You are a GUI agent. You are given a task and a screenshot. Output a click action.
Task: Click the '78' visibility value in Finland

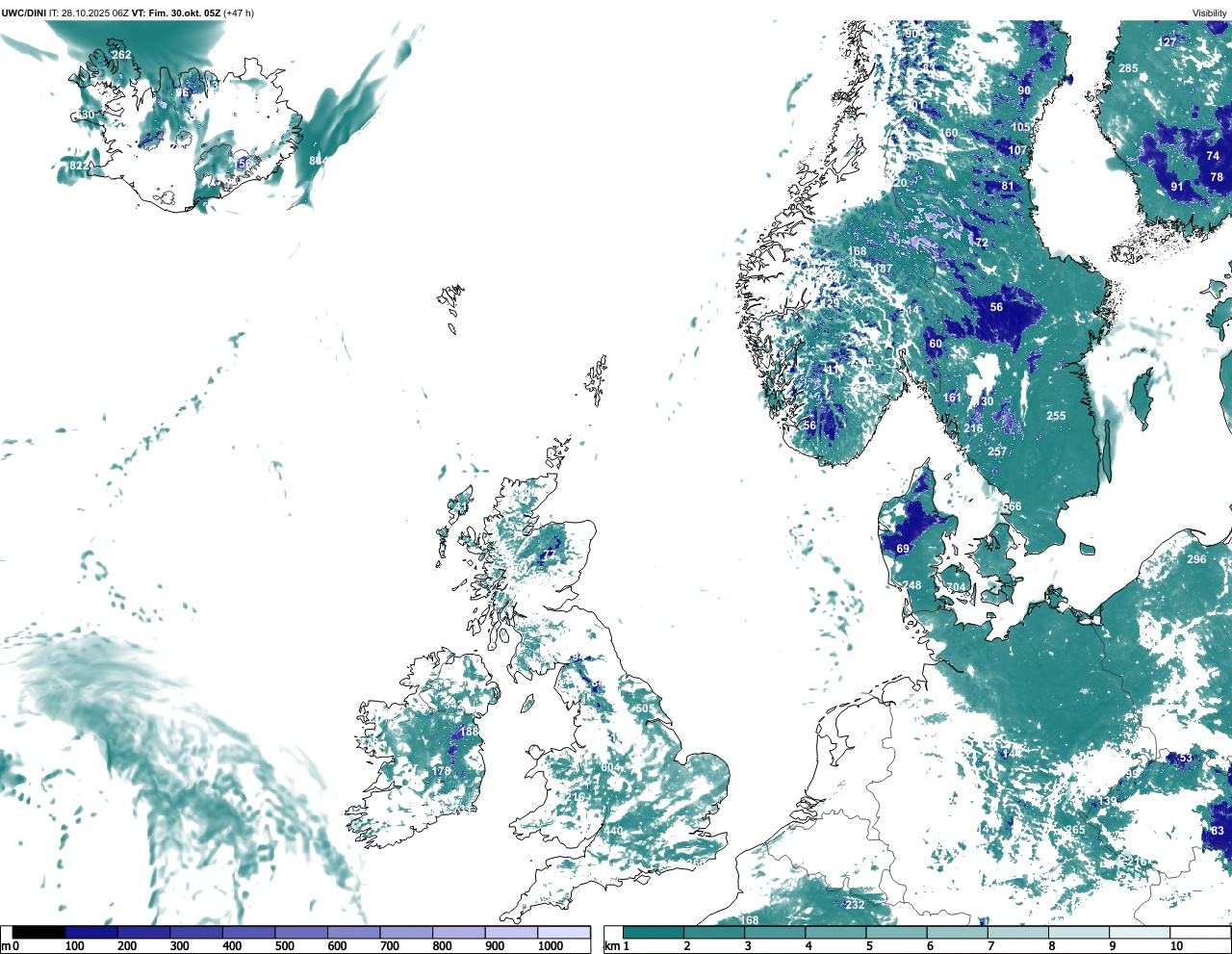1217,177
